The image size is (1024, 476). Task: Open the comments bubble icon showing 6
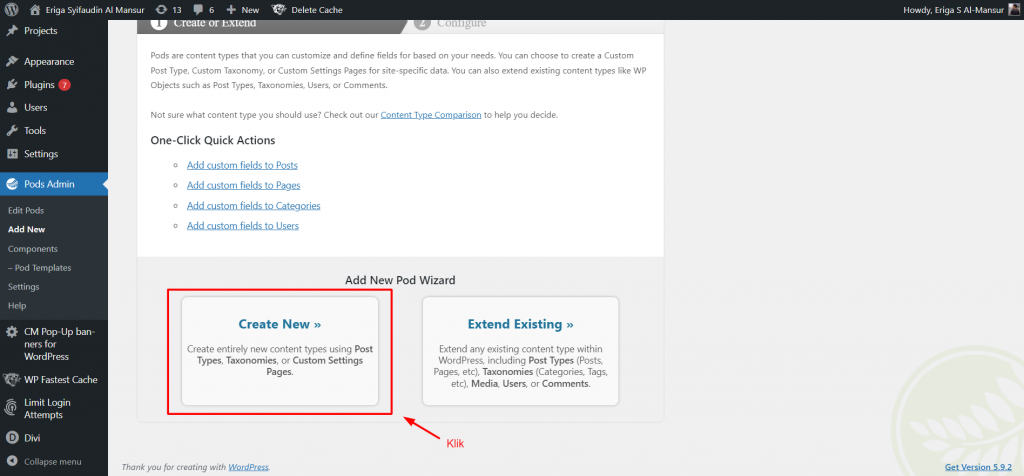pyautogui.click(x=198, y=10)
